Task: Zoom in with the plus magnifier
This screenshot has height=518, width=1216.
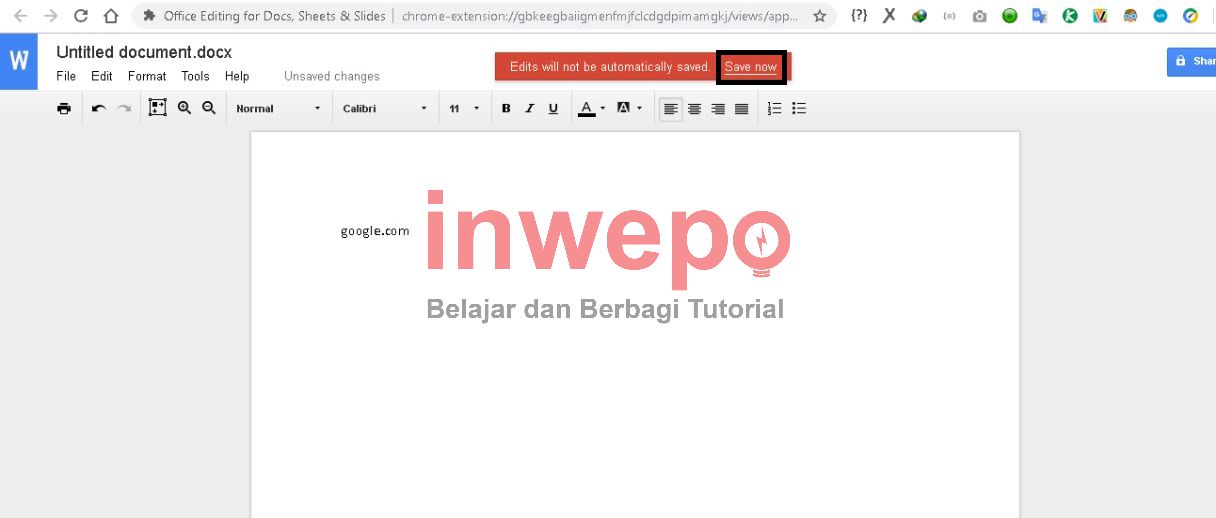Action: [184, 108]
